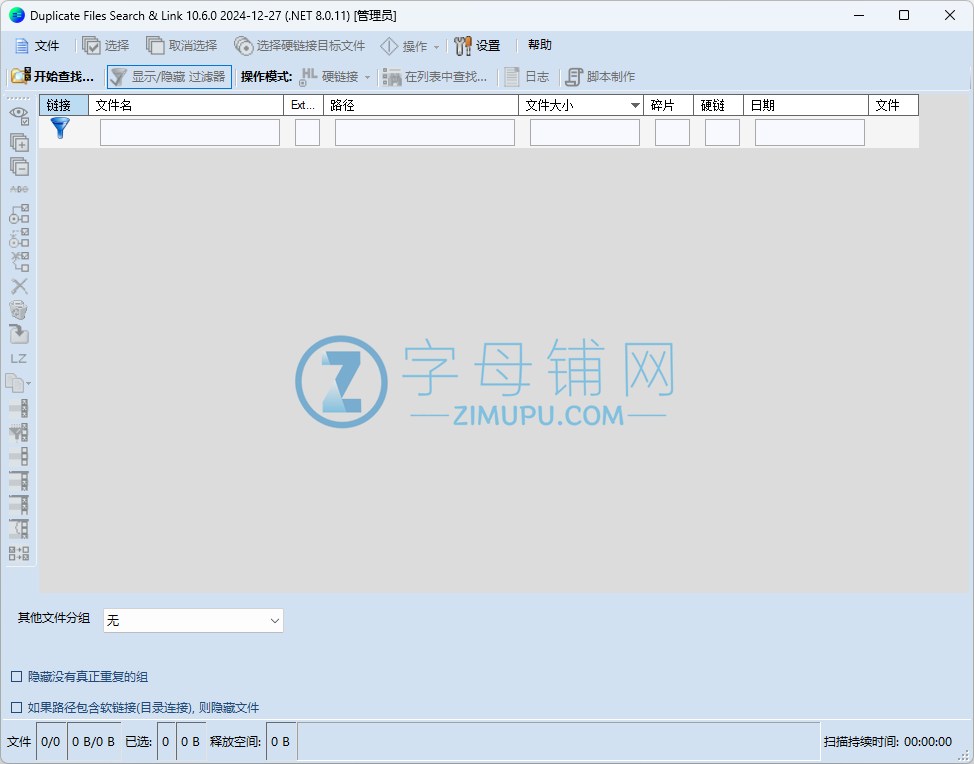Check 如果路径包含软链接 hide files option
The width and height of the screenshot is (974, 764).
pyautogui.click(x=17, y=707)
